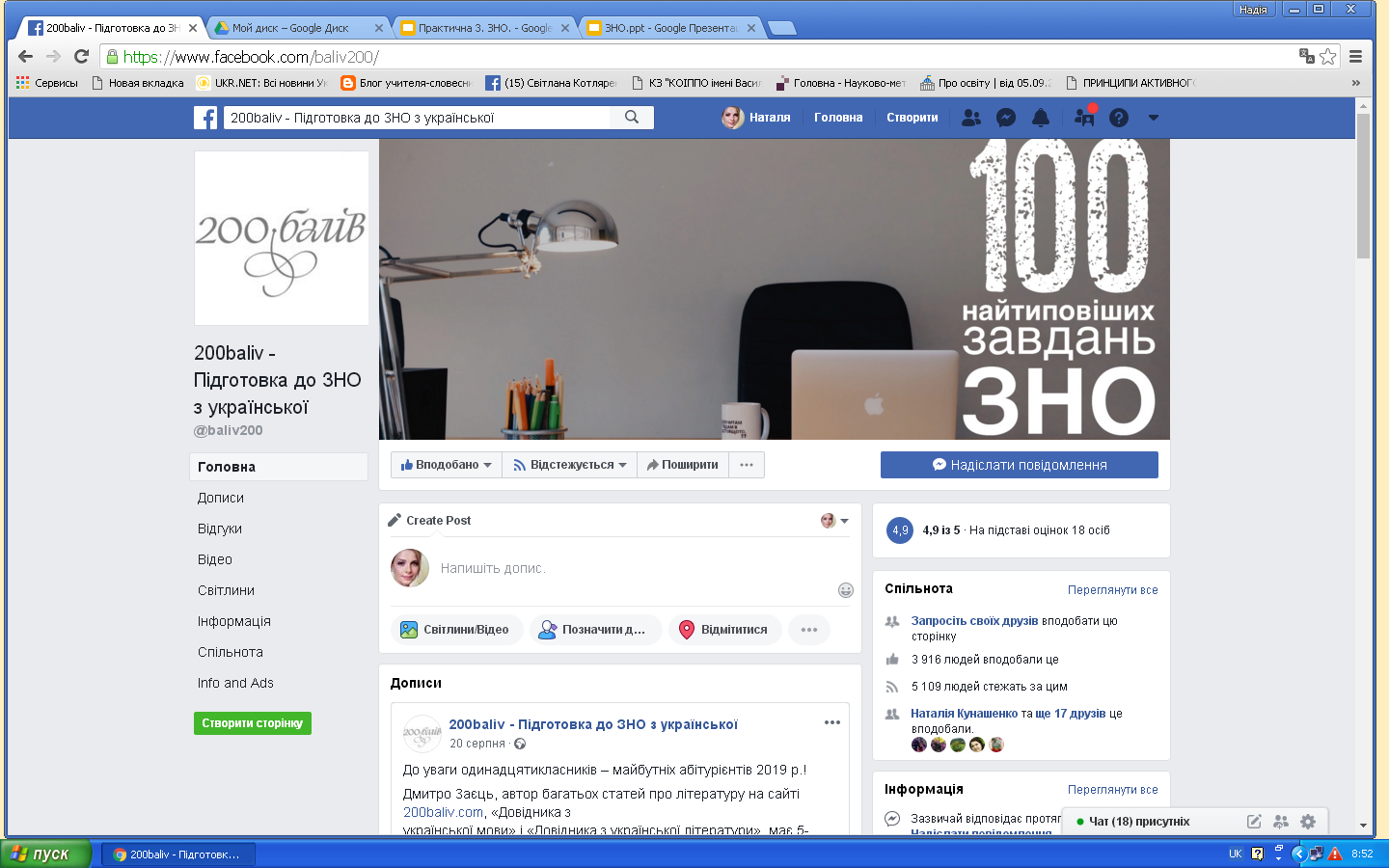Viewport: 1389px width, 868px height.
Task: Open Світлини section in sidebar
Action: 226,590
